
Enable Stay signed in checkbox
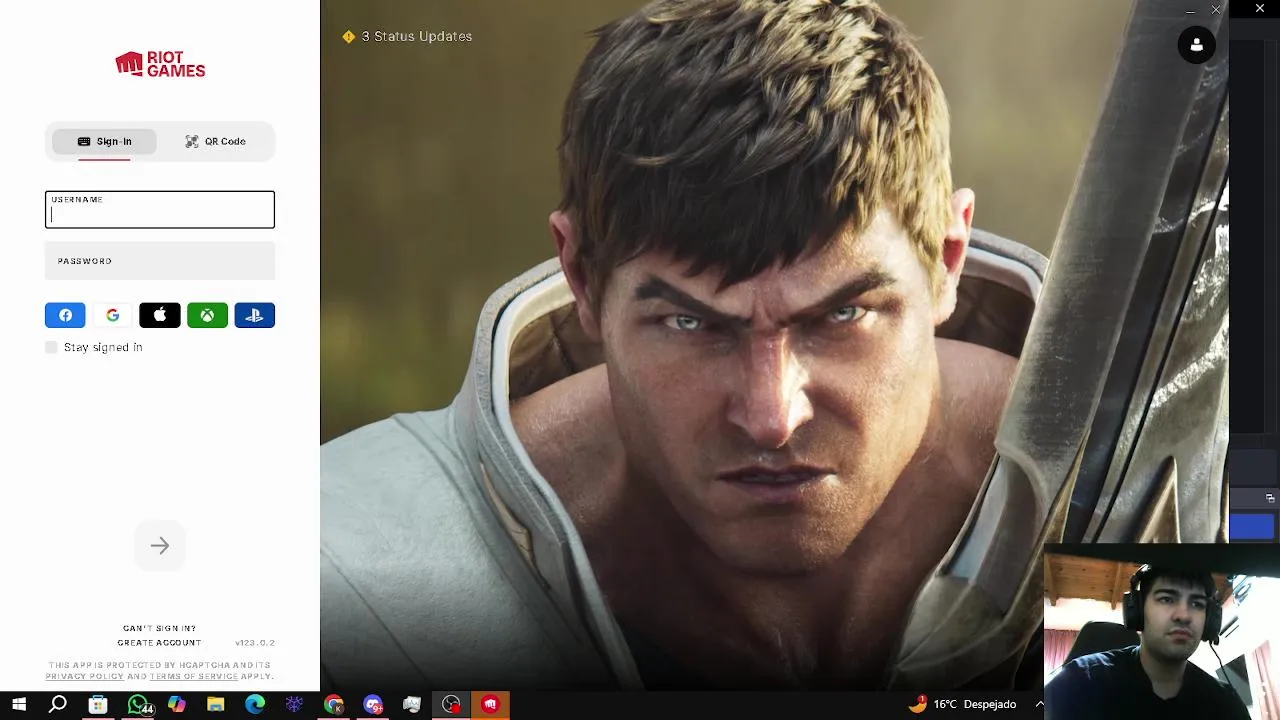coord(51,347)
